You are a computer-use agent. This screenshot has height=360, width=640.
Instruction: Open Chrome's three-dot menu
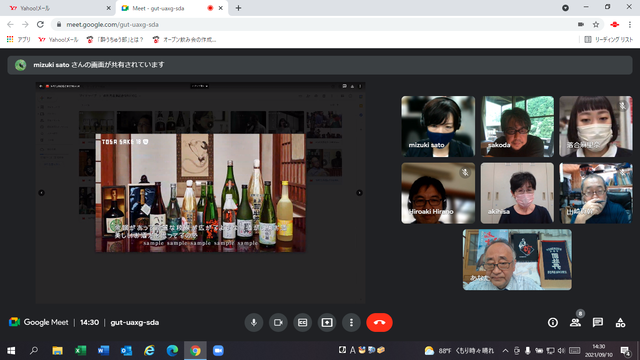click(630, 24)
